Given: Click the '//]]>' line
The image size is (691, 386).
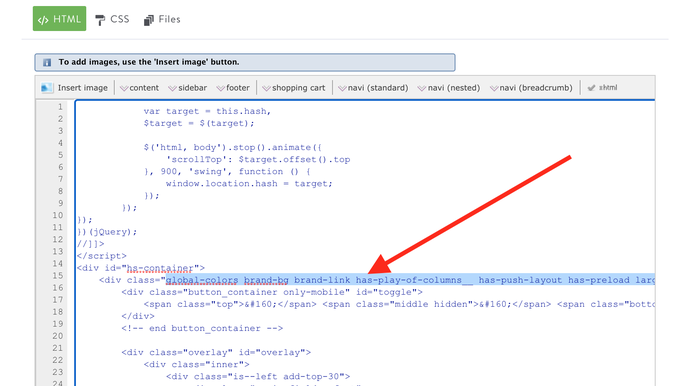Looking at the screenshot, I should coord(90,244).
